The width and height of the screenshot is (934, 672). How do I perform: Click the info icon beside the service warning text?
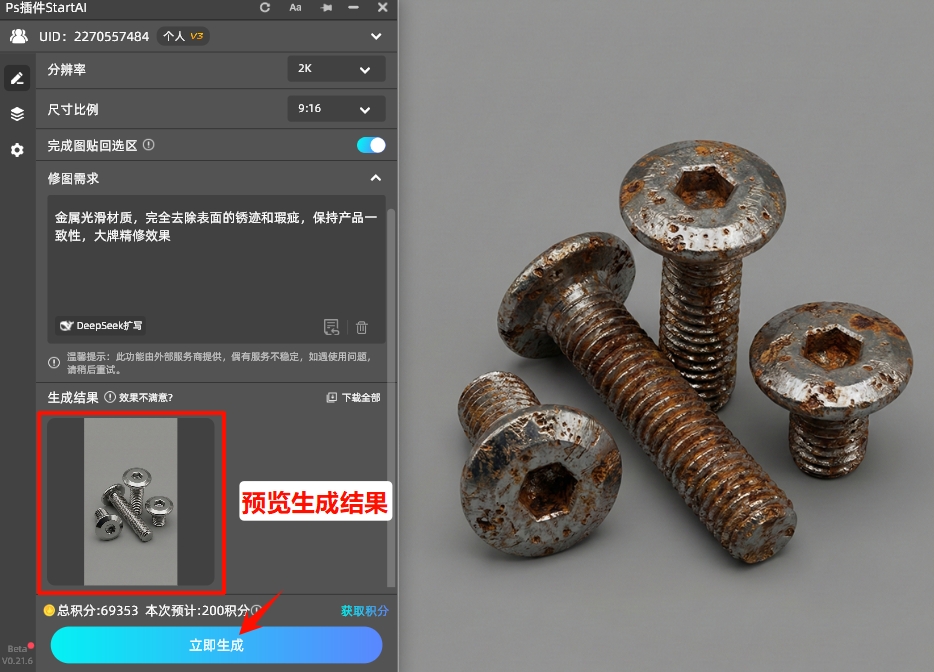tap(53, 360)
